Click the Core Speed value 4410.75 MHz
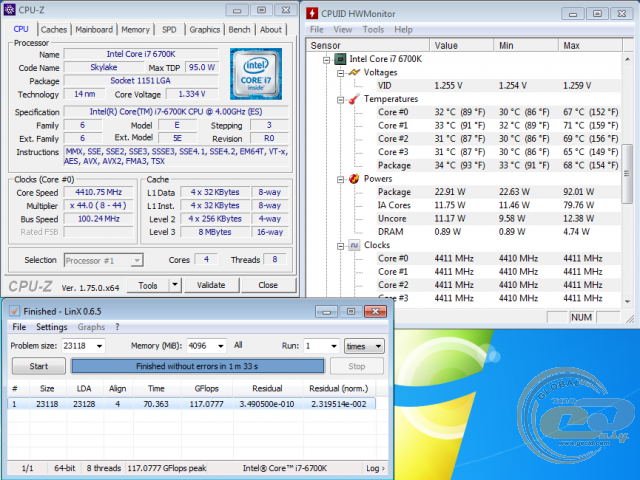 tap(98, 192)
